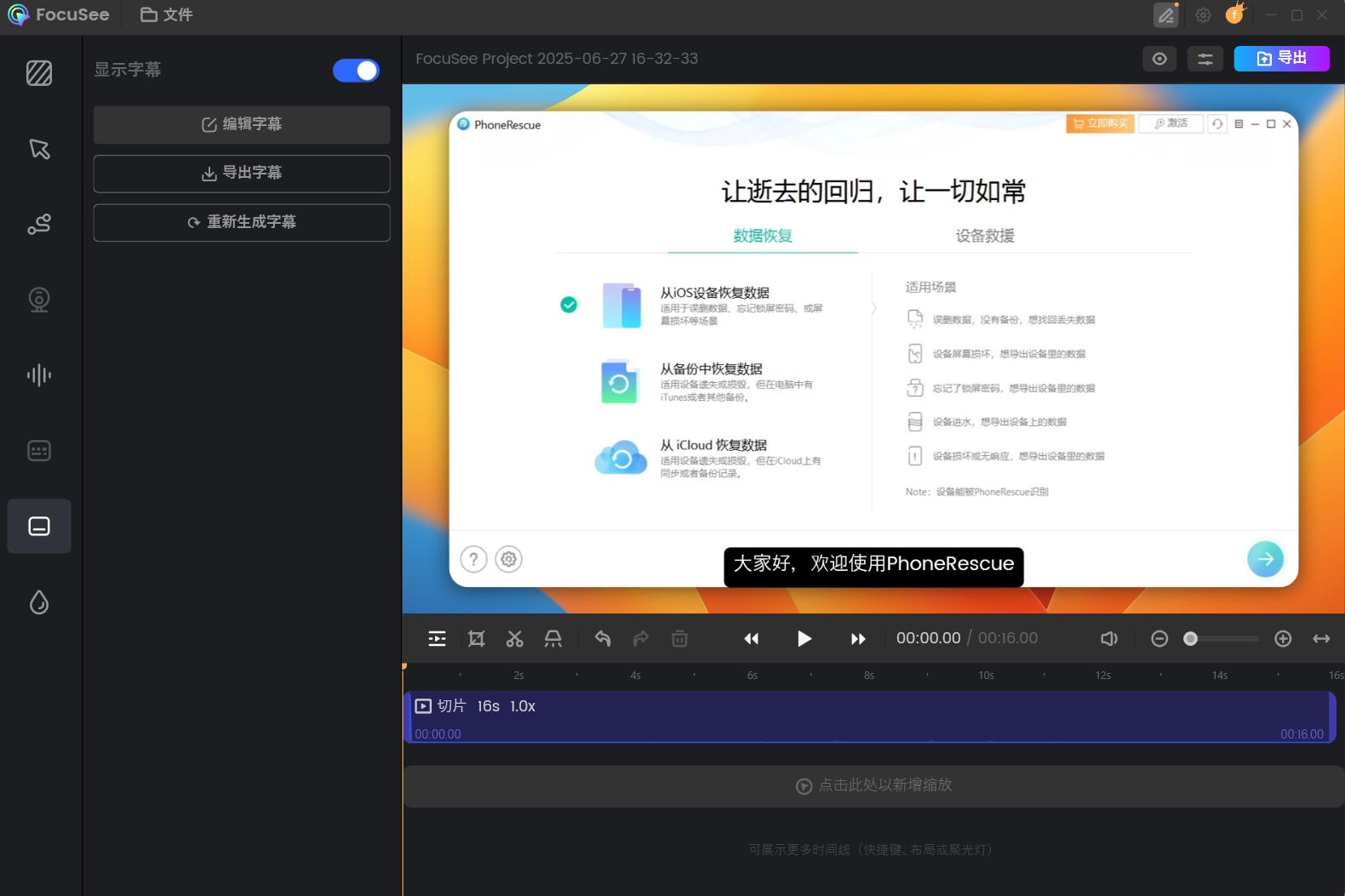Click the rewind button

[751, 638]
